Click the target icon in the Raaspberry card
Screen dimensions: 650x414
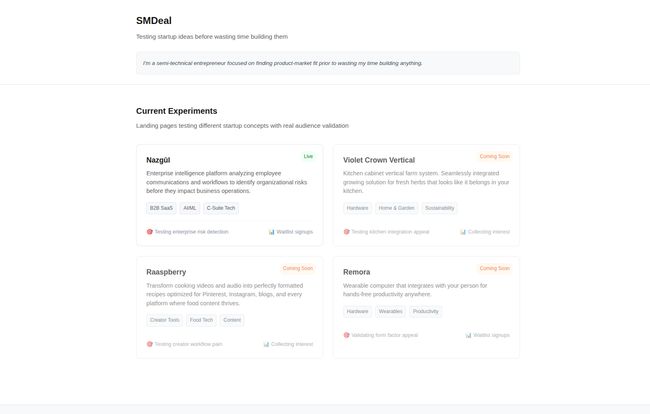point(150,344)
